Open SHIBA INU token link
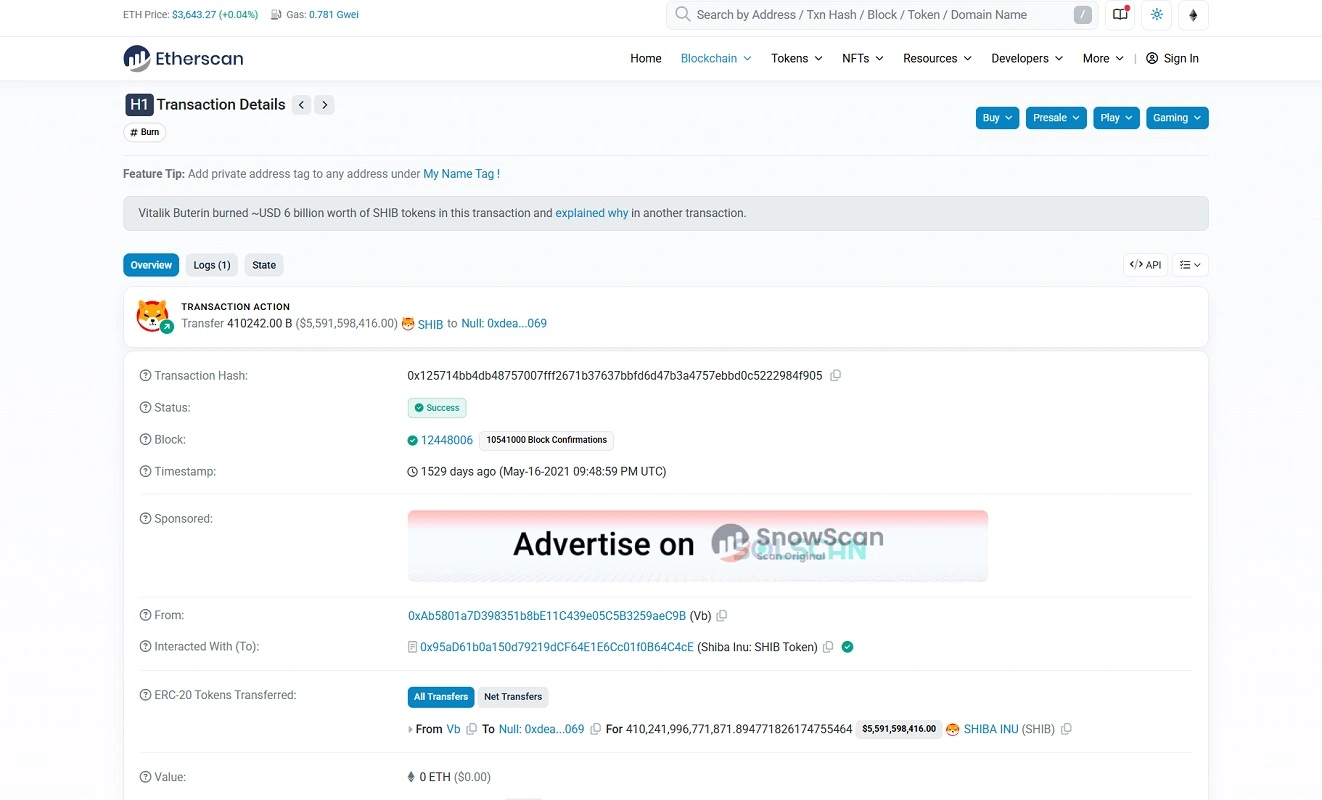The width and height of the screenshot is (1322, 800). 991,729
